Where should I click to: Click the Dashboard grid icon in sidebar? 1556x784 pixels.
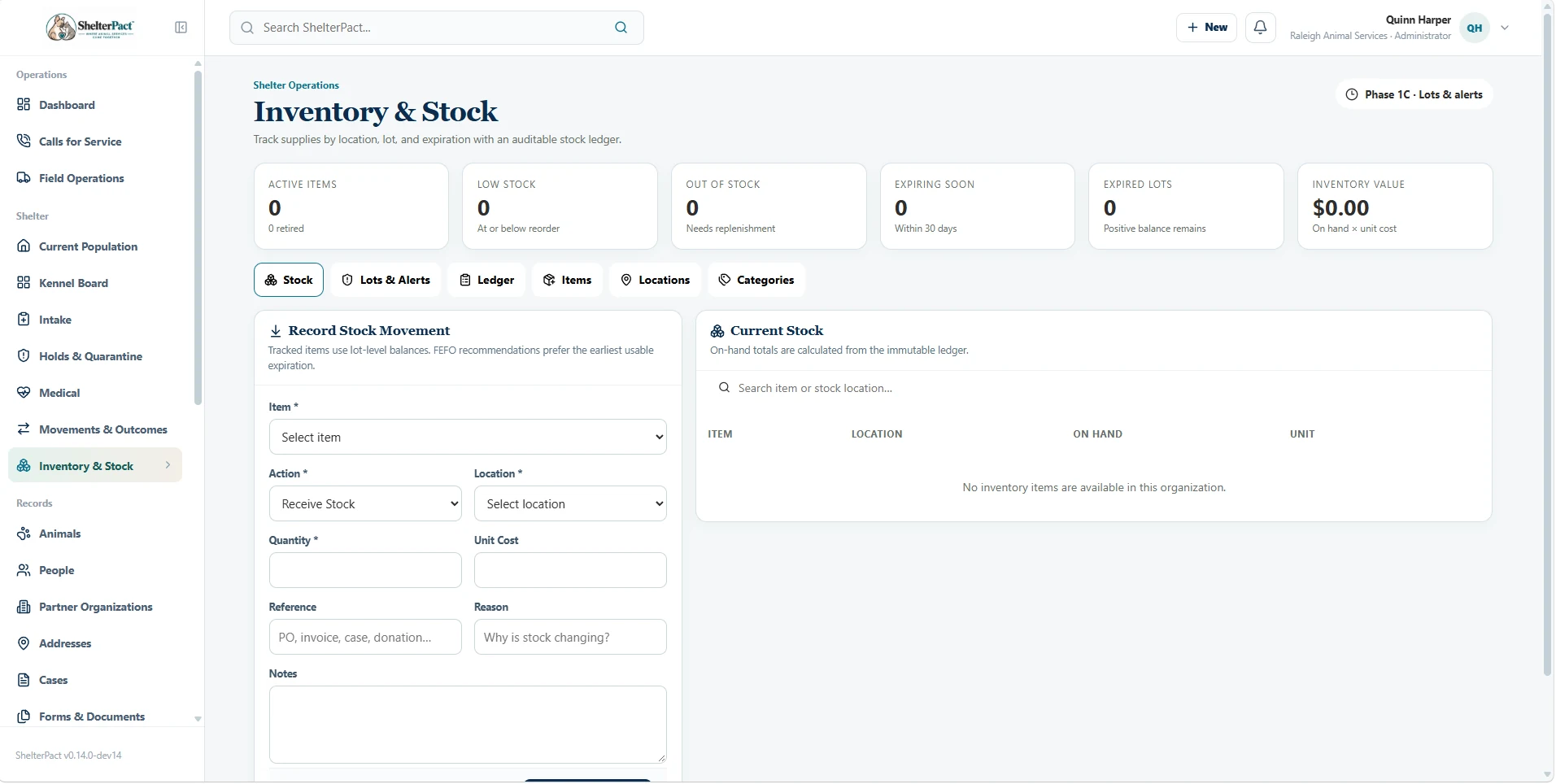click(24, 105)
